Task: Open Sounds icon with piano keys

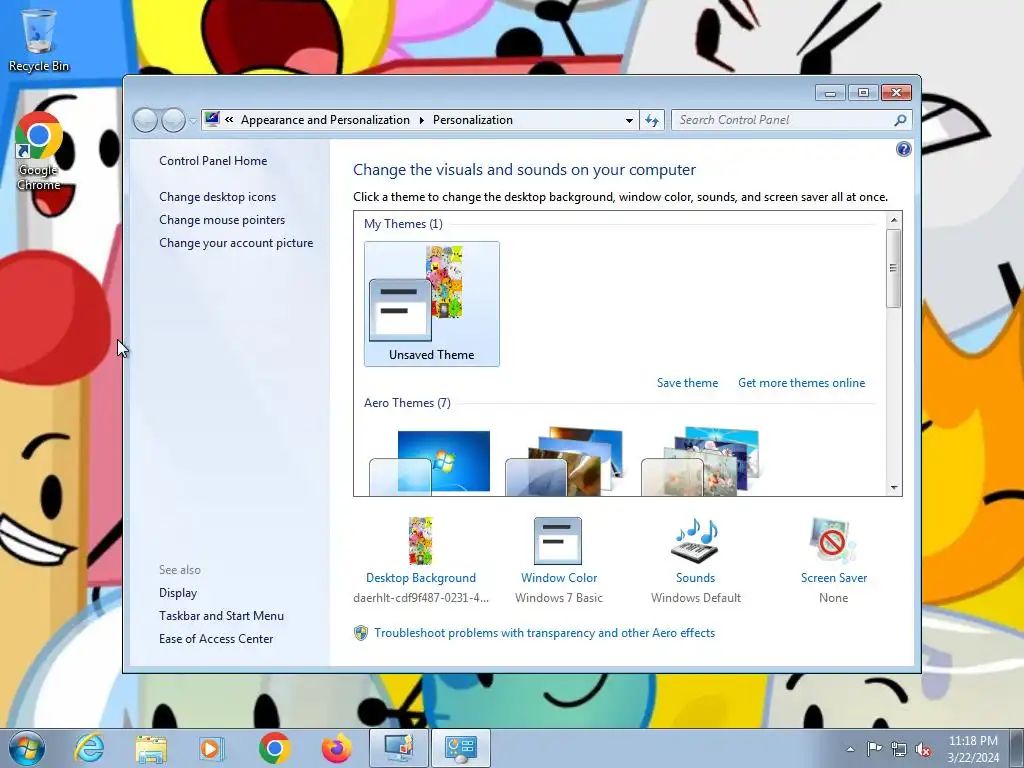Action: pyautogui.click(x=696, y=541)
